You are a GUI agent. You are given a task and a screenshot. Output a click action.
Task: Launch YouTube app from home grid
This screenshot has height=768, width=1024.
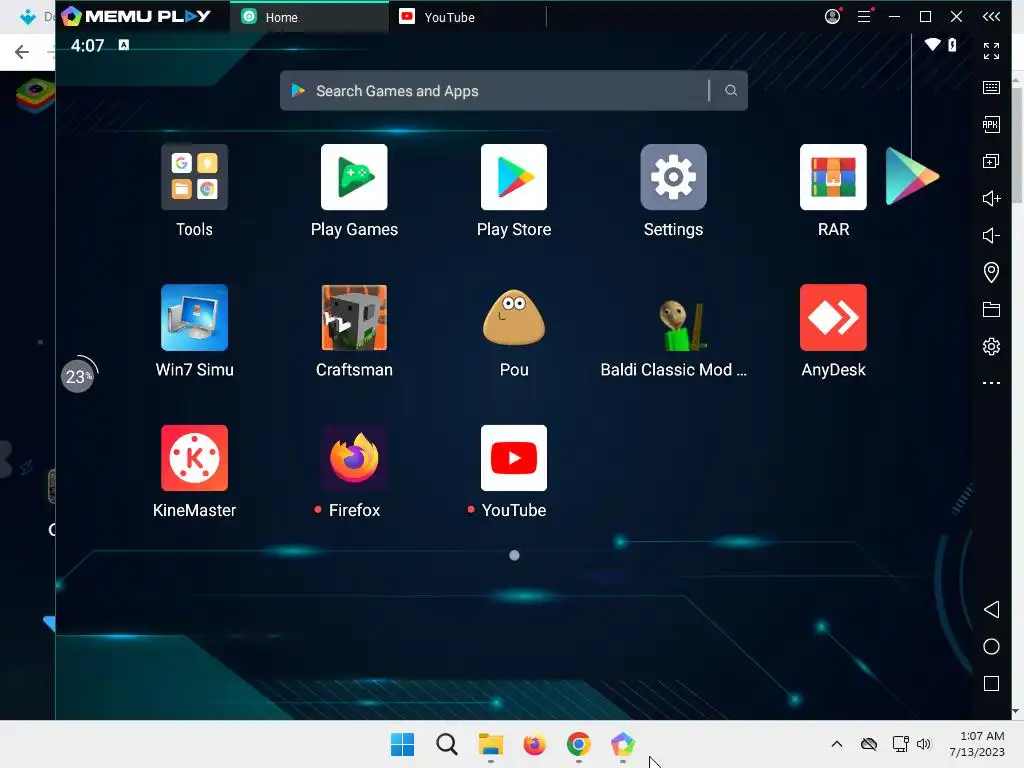pyautogui.click(x=514, y=458)
